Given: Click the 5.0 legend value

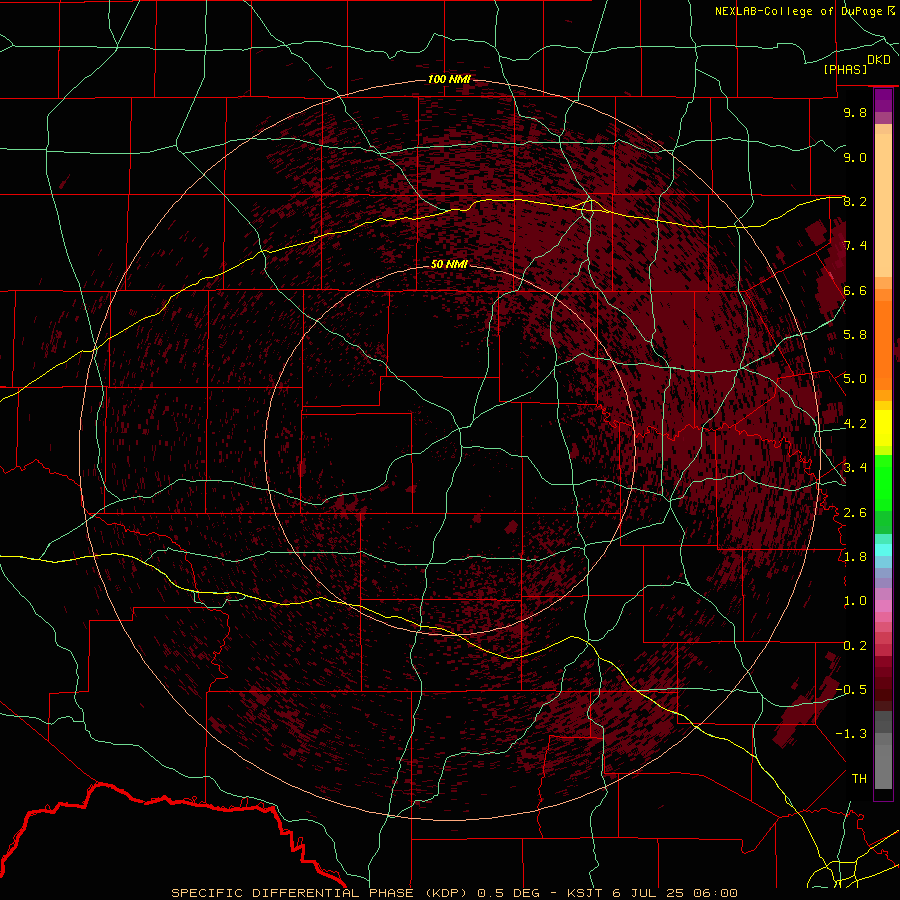Looking at the screenshot, I should click(x=855, y=379).
